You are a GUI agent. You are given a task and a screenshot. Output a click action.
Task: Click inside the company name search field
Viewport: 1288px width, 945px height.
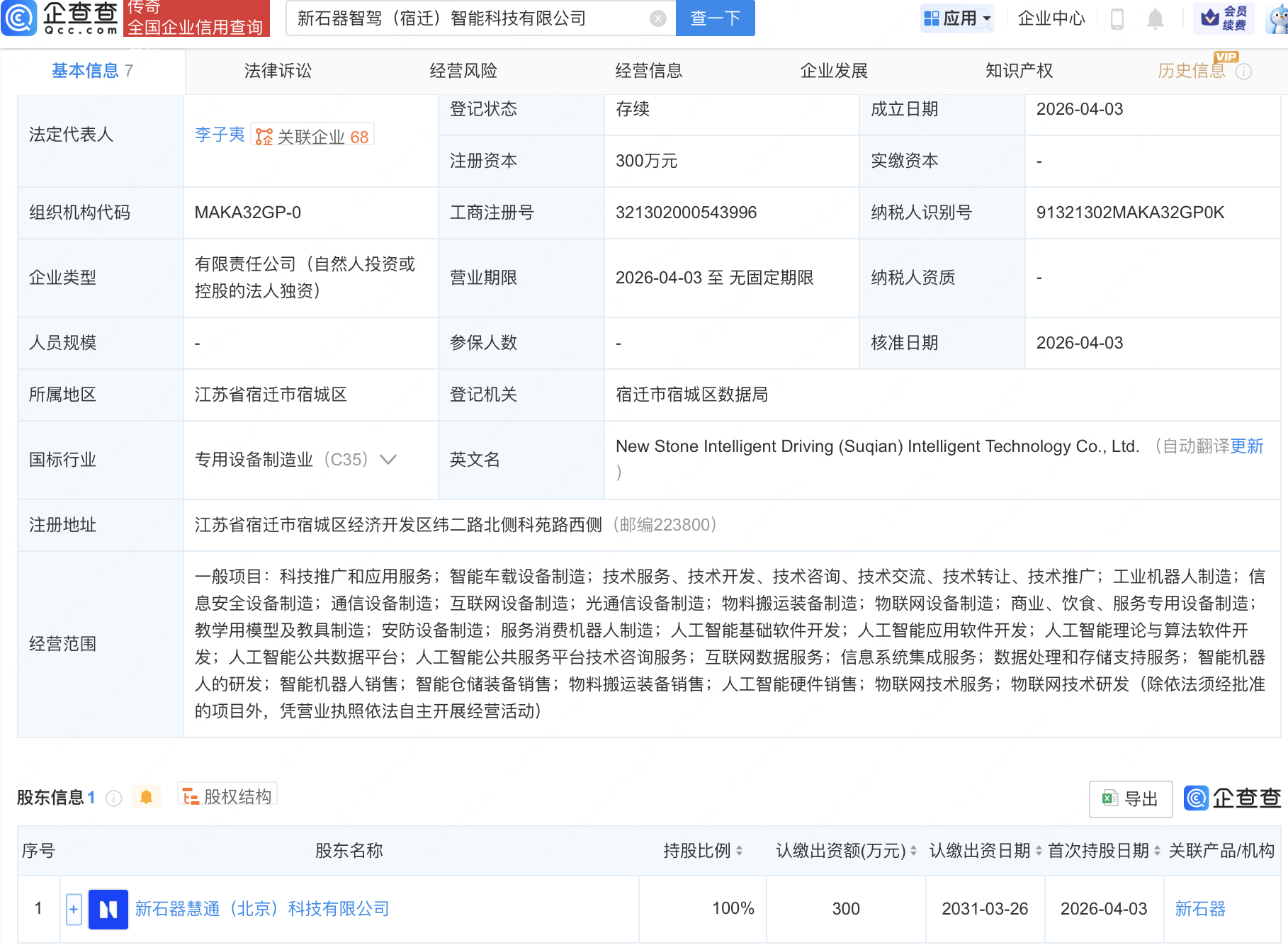(461, 18)
